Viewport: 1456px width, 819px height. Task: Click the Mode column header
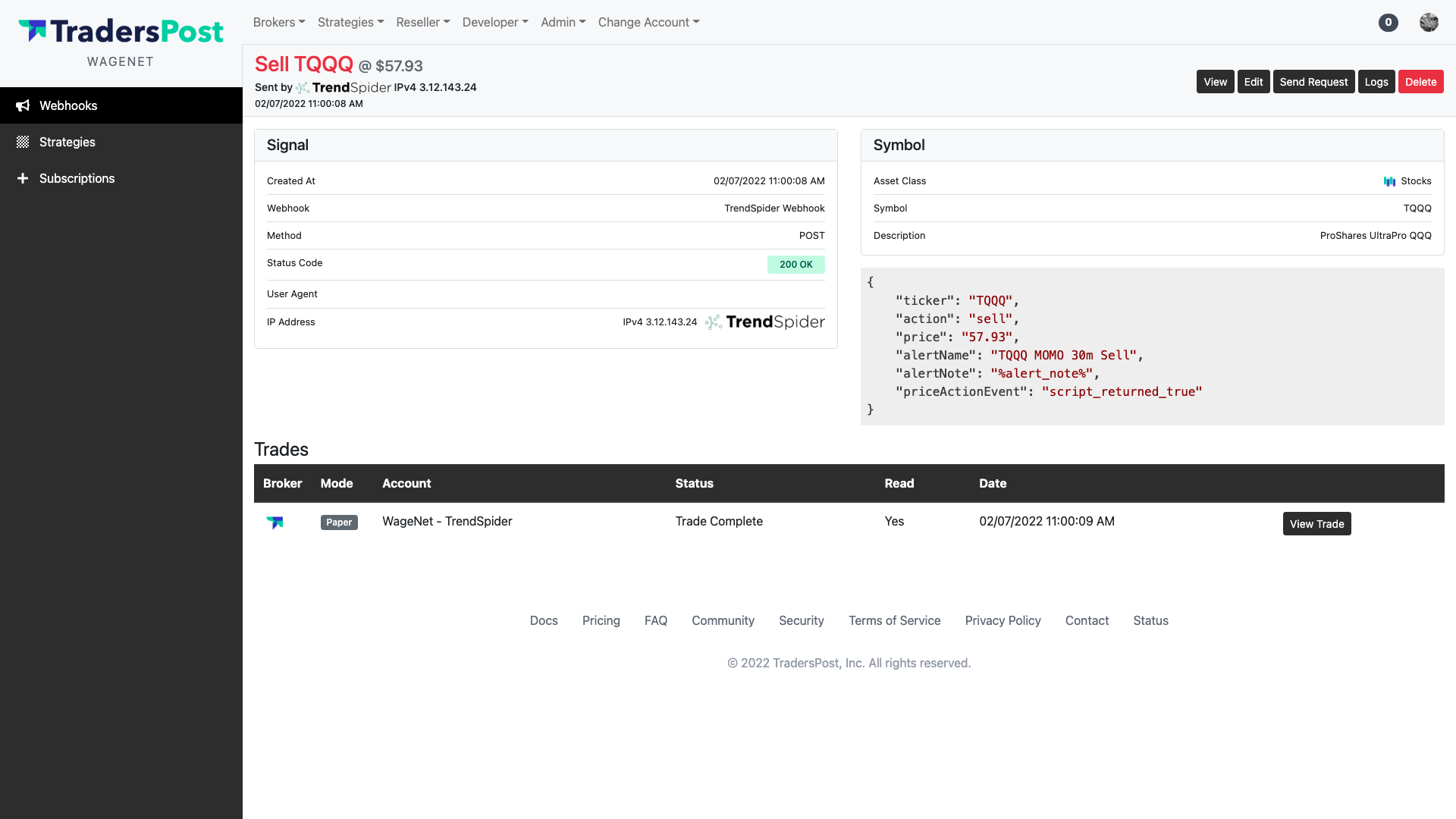[336, 483]
